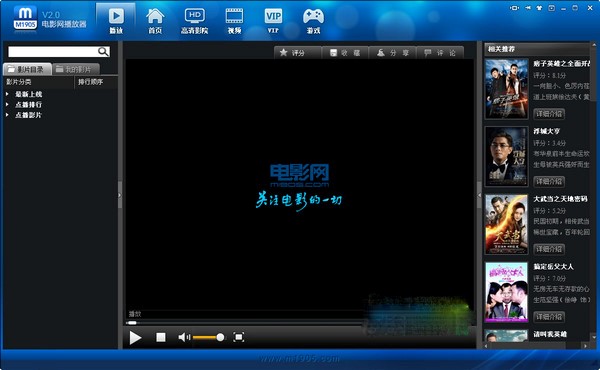Mute audio via the speaker icon
The image size is (600, 370).
(x=184, y=337)
